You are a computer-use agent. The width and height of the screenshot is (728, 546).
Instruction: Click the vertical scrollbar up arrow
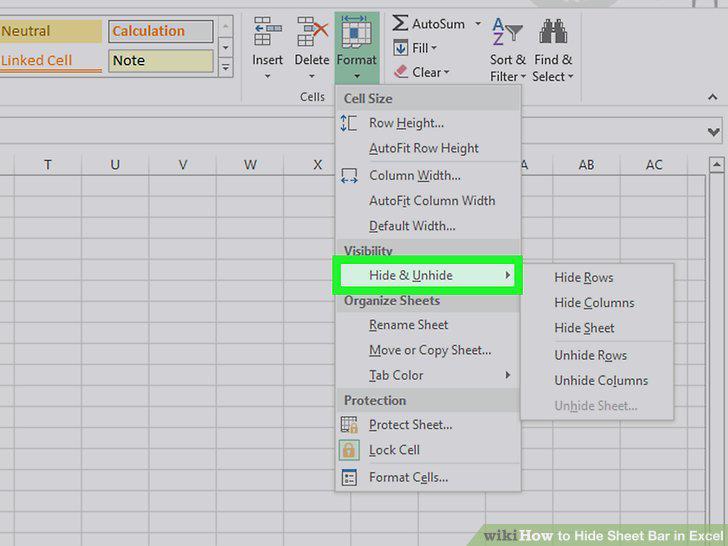[x=716, y=164]
